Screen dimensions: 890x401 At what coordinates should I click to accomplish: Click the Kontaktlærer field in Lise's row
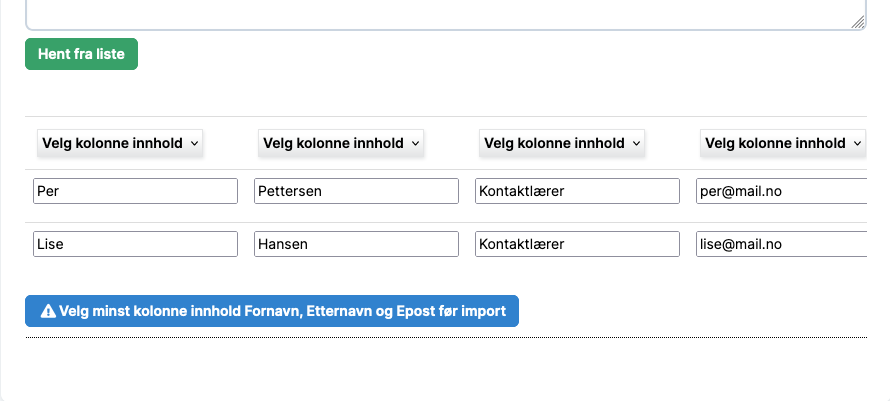point(577,244)
